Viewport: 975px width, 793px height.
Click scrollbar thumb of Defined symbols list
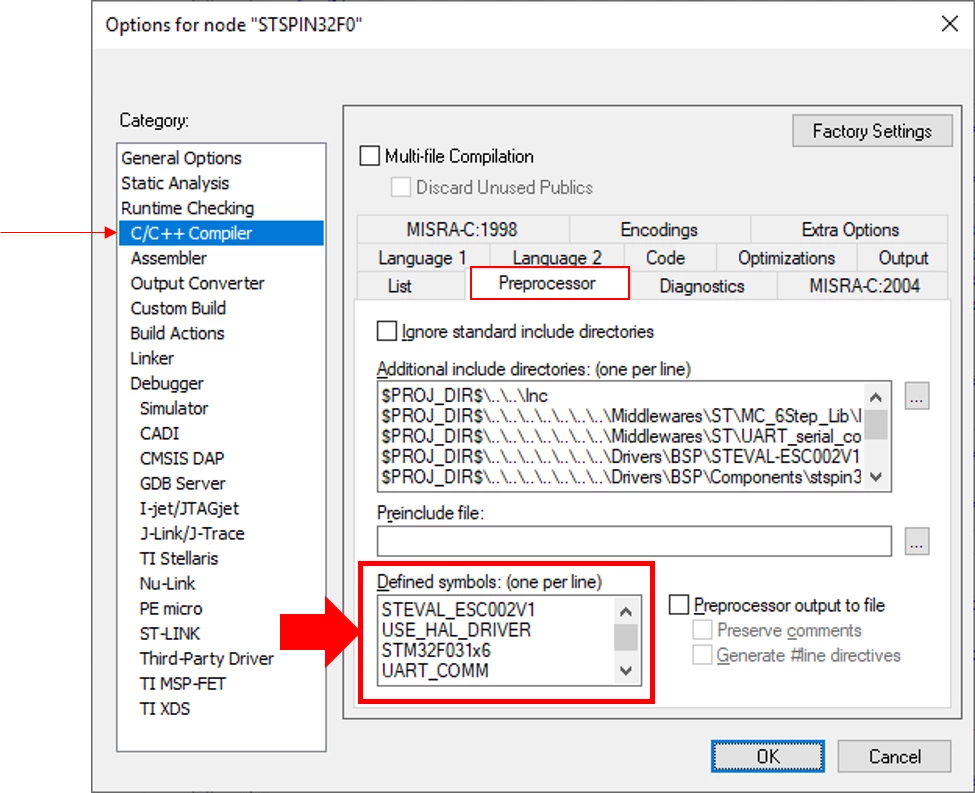coord(626,637)
